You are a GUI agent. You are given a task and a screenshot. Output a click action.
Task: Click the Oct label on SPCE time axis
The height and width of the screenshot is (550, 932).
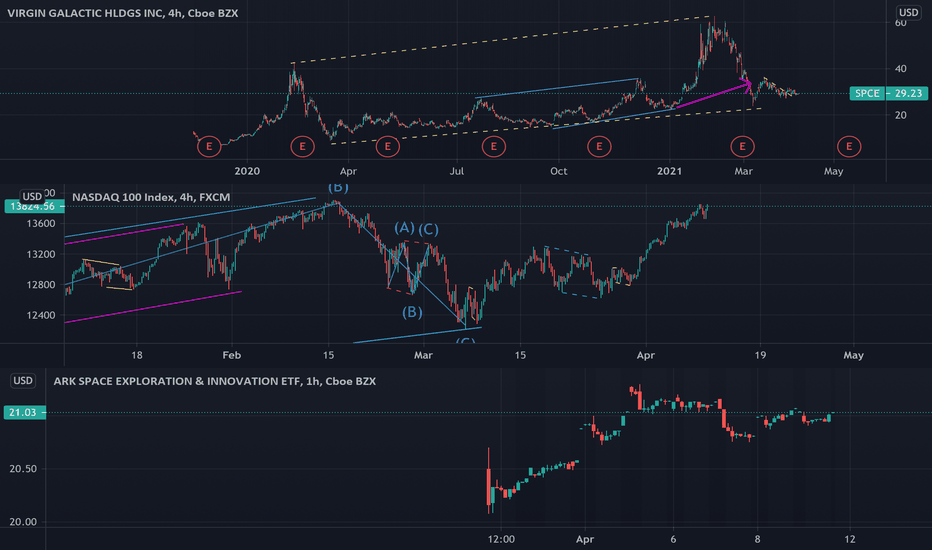558,171
